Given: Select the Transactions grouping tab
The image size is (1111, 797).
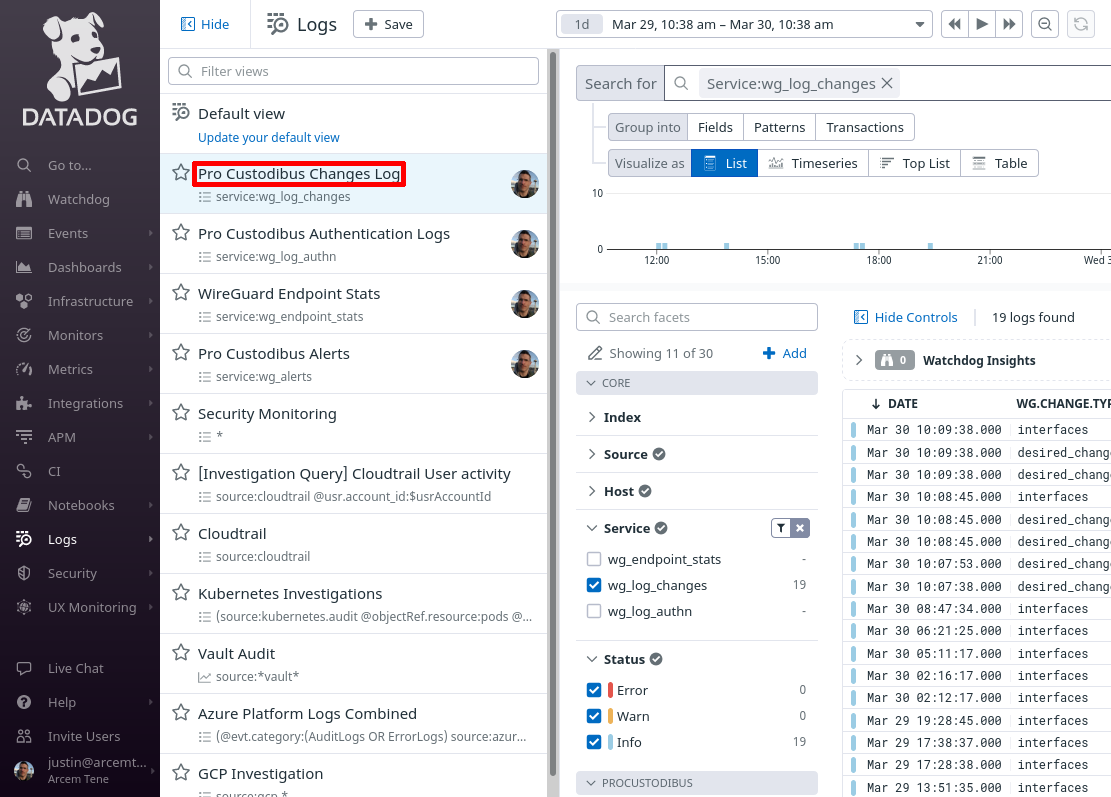Looking at the screenshot, I should [864, 128].
